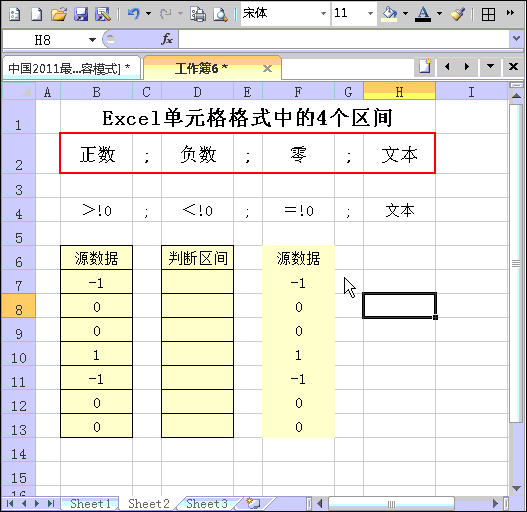The width and height of the screenshot is (527, 512).
Task: Click horizontal scrollbar thumb
Action: pos(392,503)
